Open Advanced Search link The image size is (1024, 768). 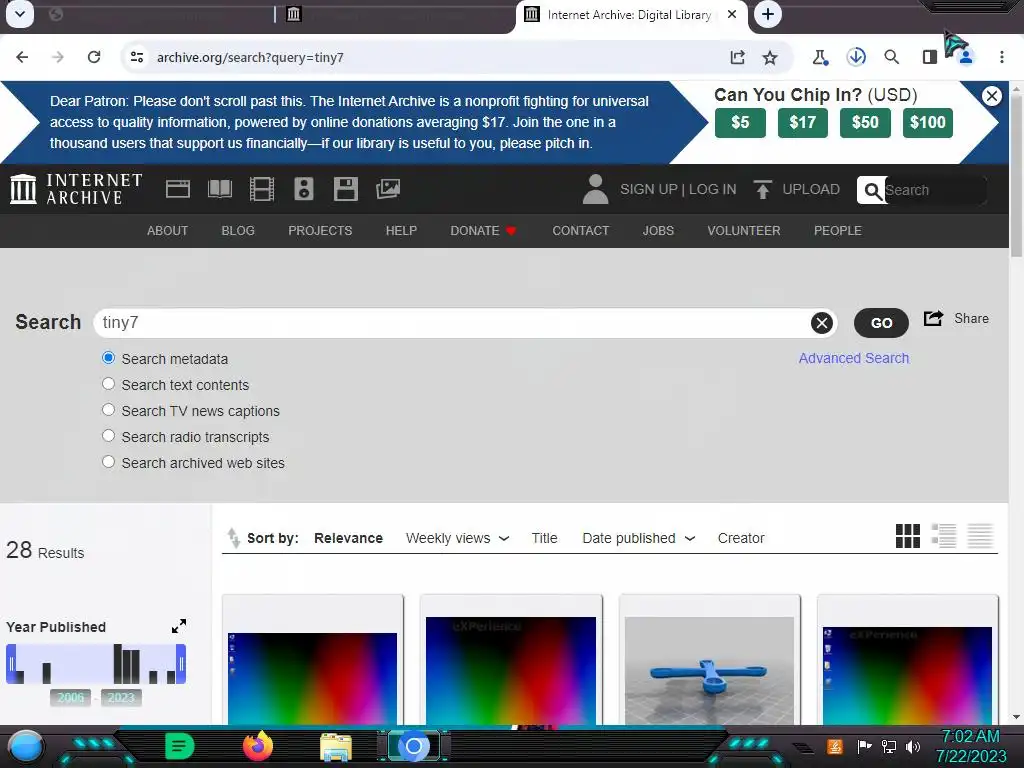point(854,358)
